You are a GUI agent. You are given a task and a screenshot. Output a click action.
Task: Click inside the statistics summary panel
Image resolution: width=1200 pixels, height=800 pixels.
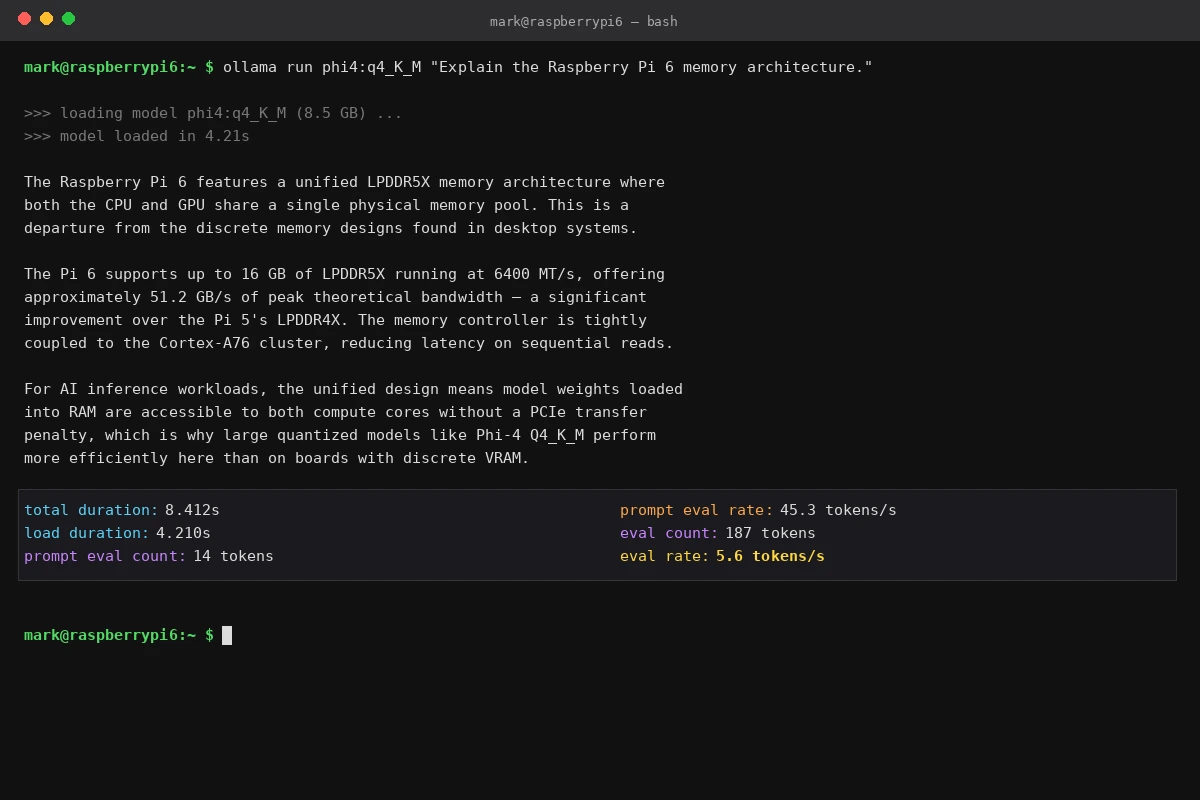click(450, 533)
